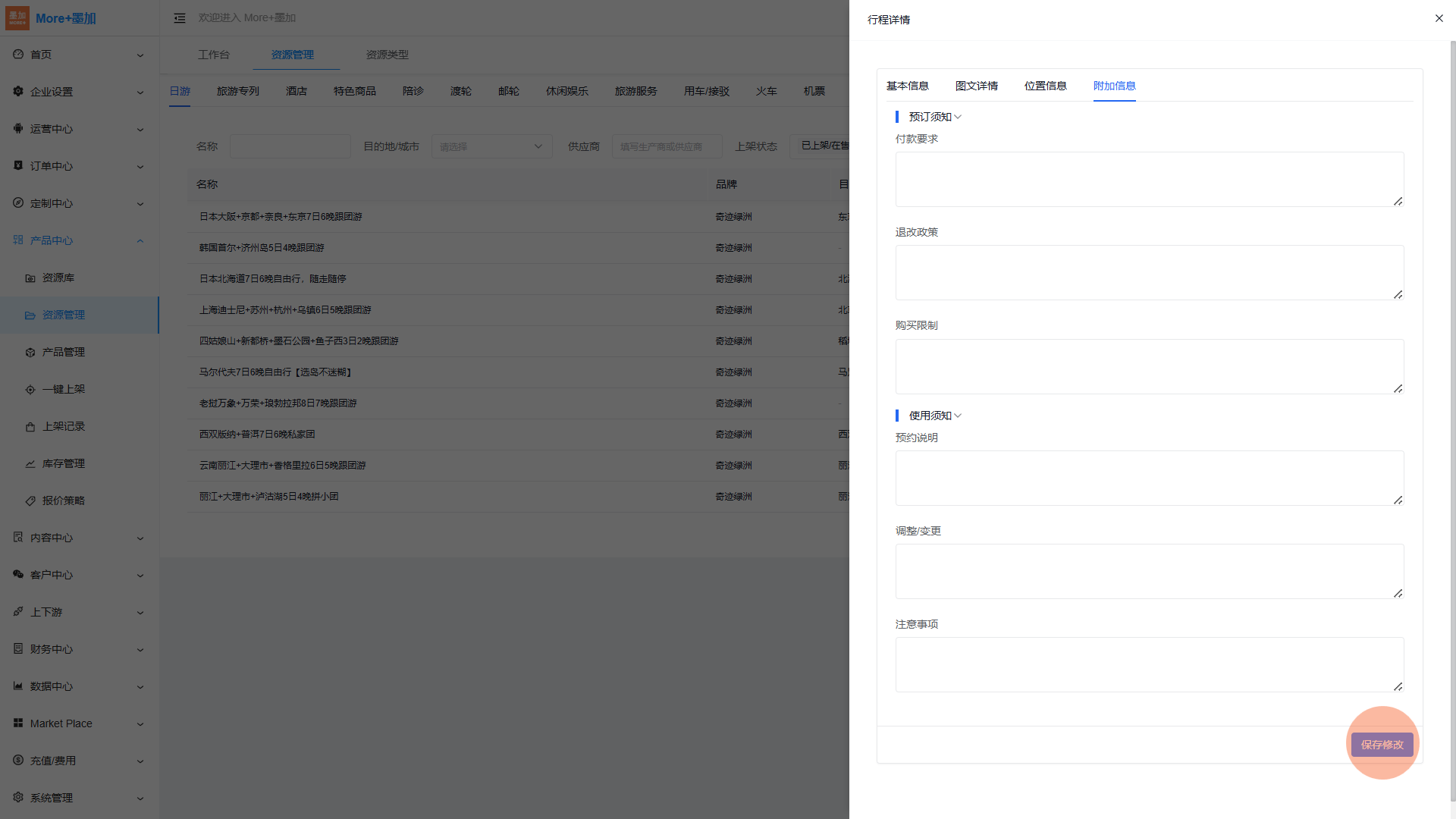
Task: Collapse the 预订须知 section
Action: pyautogui.click(x=958, y=117)
